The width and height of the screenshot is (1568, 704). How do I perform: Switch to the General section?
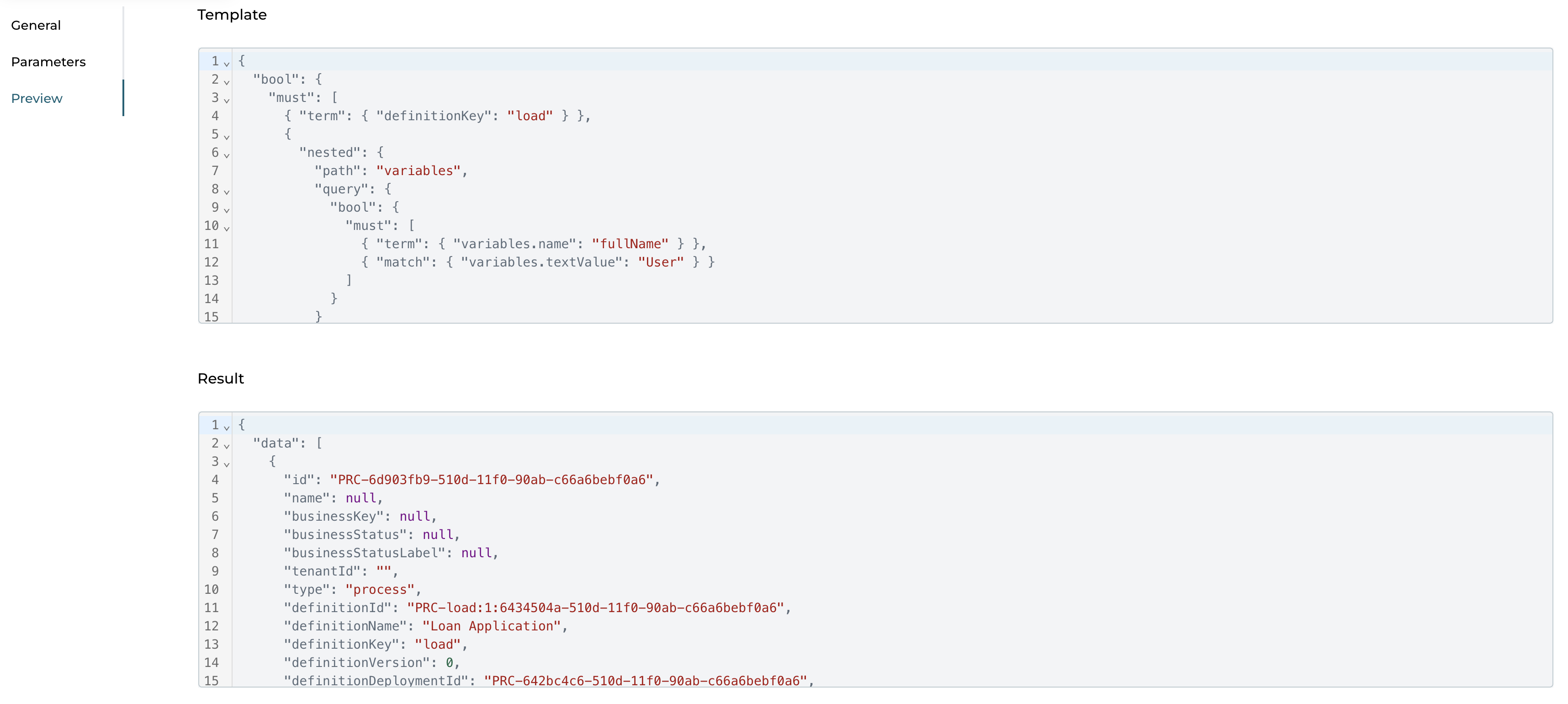point(35,25)
